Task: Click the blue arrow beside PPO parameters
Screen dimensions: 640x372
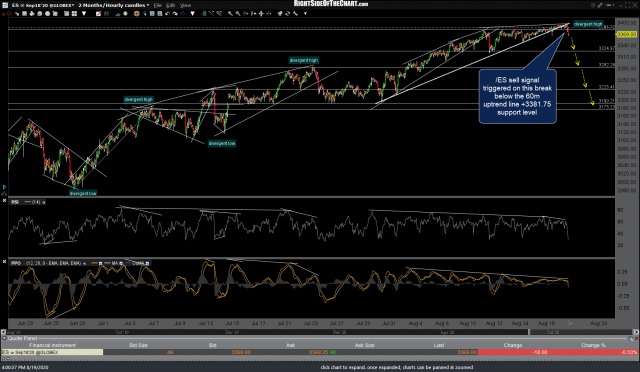Action: (x=84, y=263)
